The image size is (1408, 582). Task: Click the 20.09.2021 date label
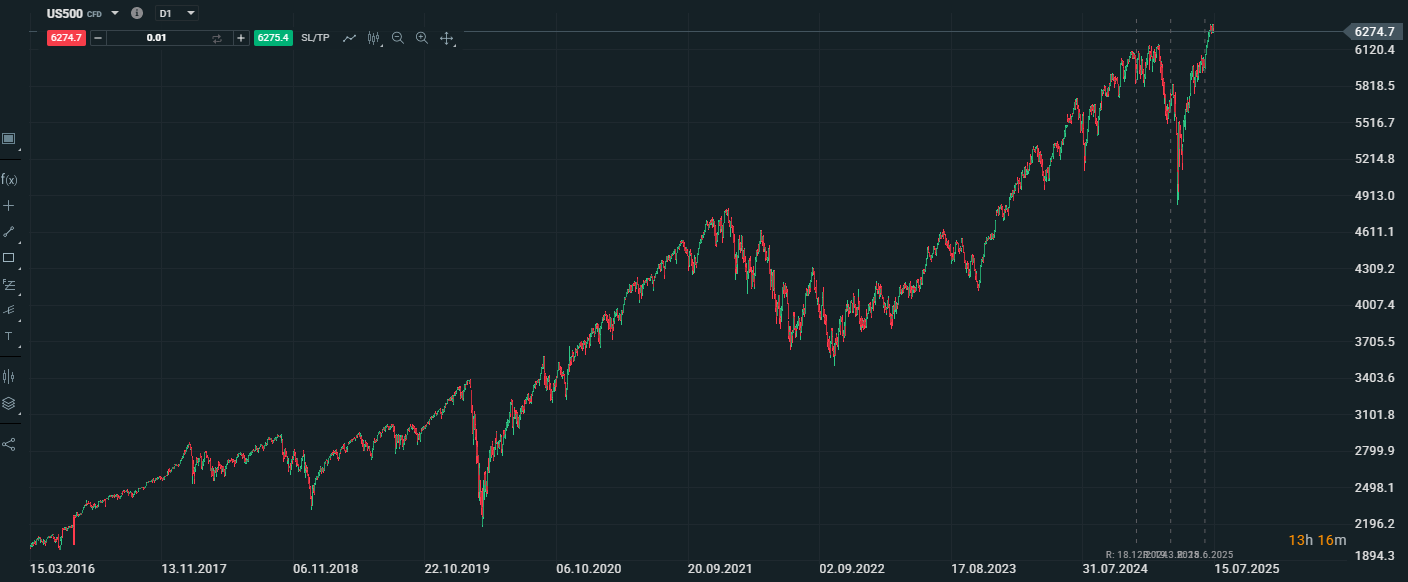coord(720,569)
